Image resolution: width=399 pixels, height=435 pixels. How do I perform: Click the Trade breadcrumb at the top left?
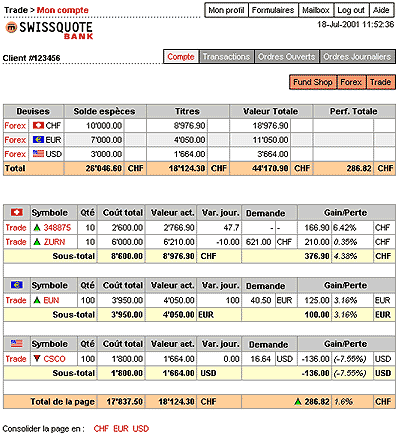coord(16,10)
